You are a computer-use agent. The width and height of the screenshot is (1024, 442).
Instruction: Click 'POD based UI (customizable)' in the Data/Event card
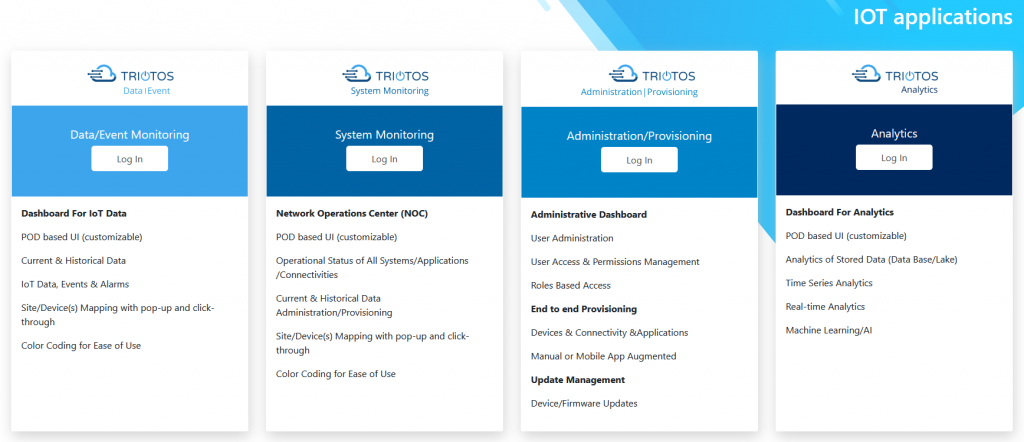[82, 236]
